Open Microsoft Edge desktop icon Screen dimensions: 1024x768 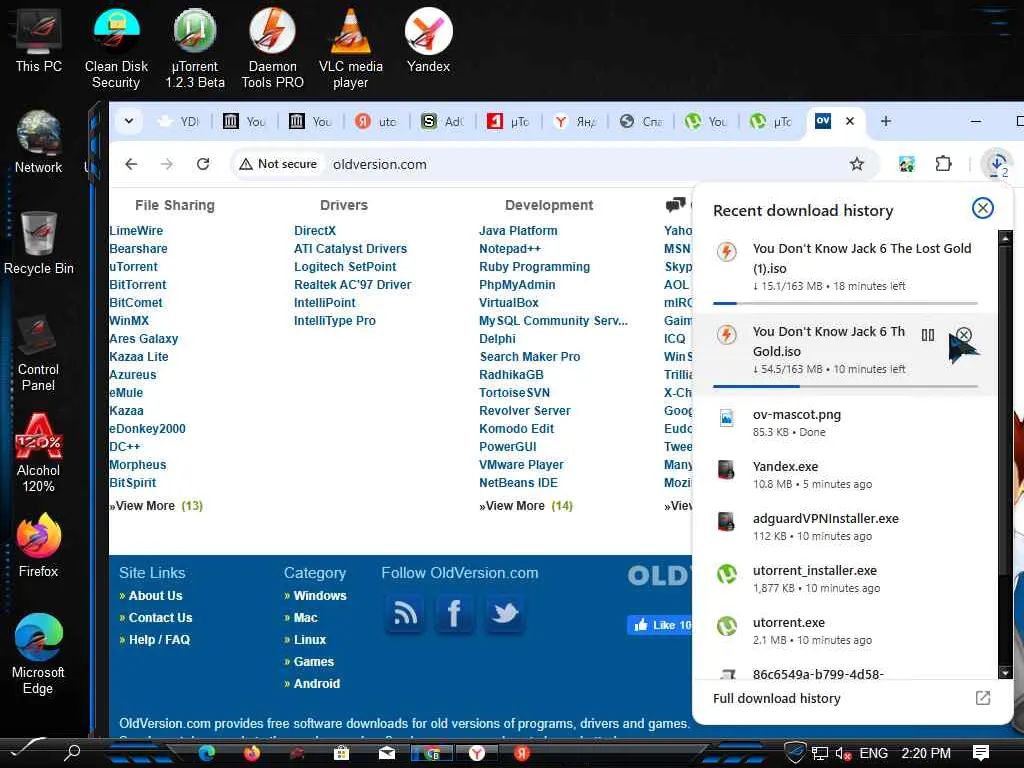coord(39,655)
